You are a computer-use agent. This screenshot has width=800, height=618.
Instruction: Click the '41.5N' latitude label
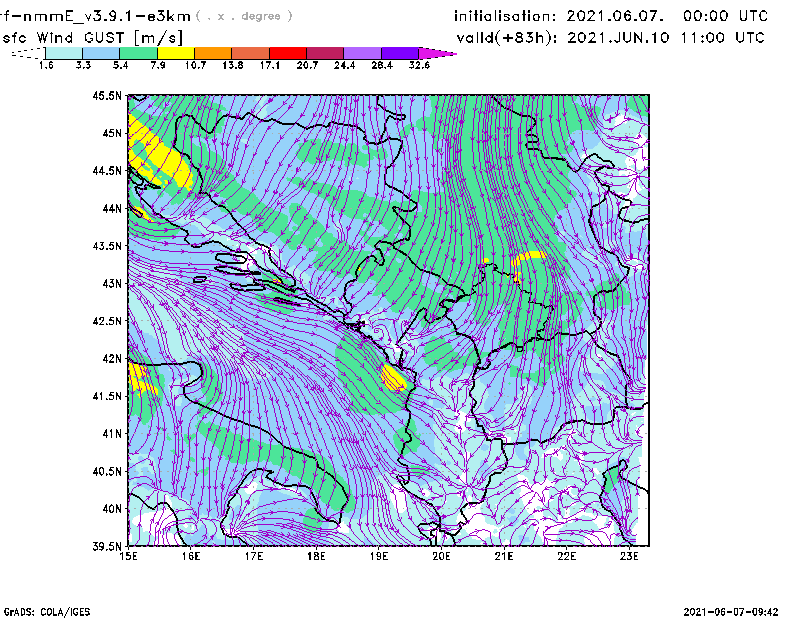[x=107, y=396]
